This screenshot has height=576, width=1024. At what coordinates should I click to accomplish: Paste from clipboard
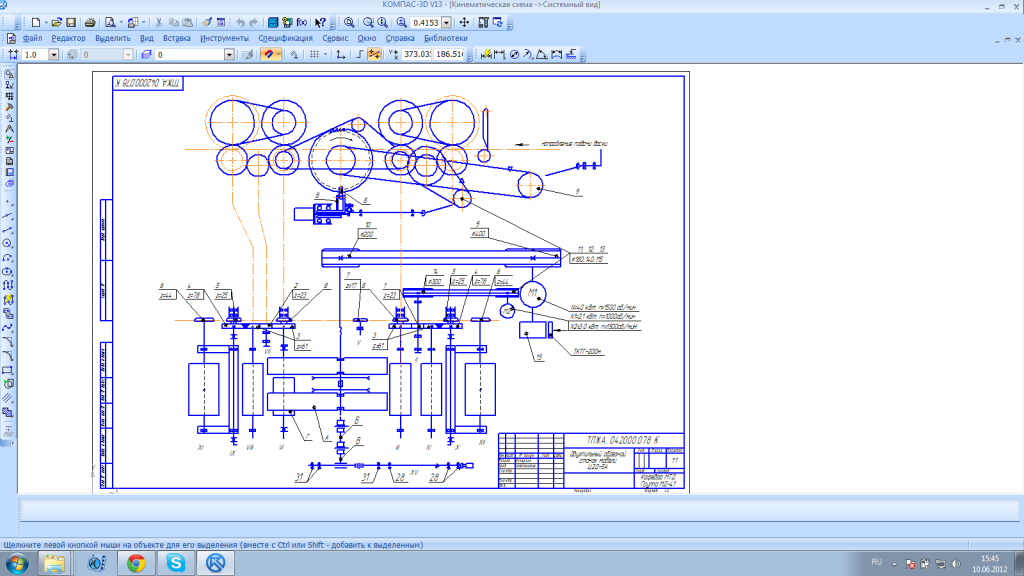pyautogui.click(x=187, y=23)
